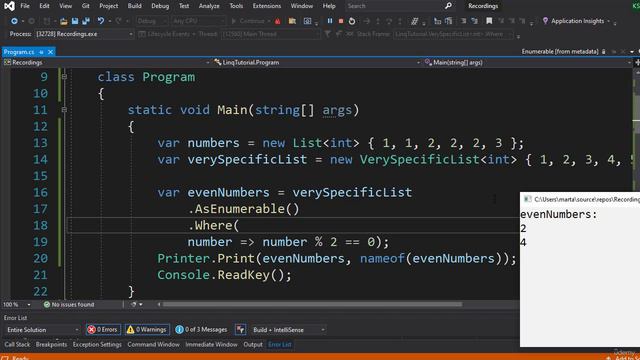Open the Application Insights dropdown arrow
The width and height of the screenshot is (640, 360).
pyautogui.click(x=608, y=21)
